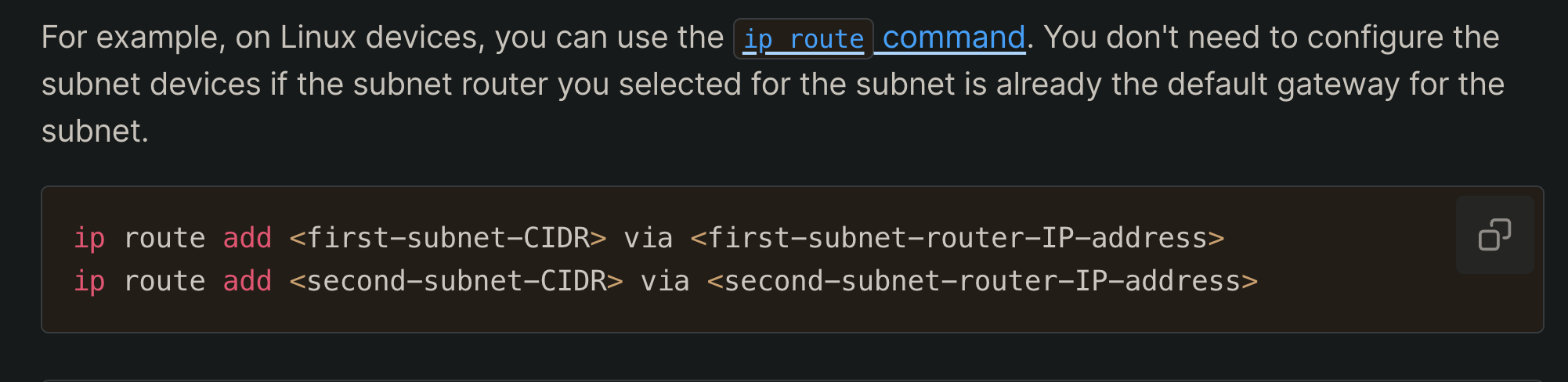Open the "ip route" inline code link
The image size is (1568, 382).
[803, 38]
